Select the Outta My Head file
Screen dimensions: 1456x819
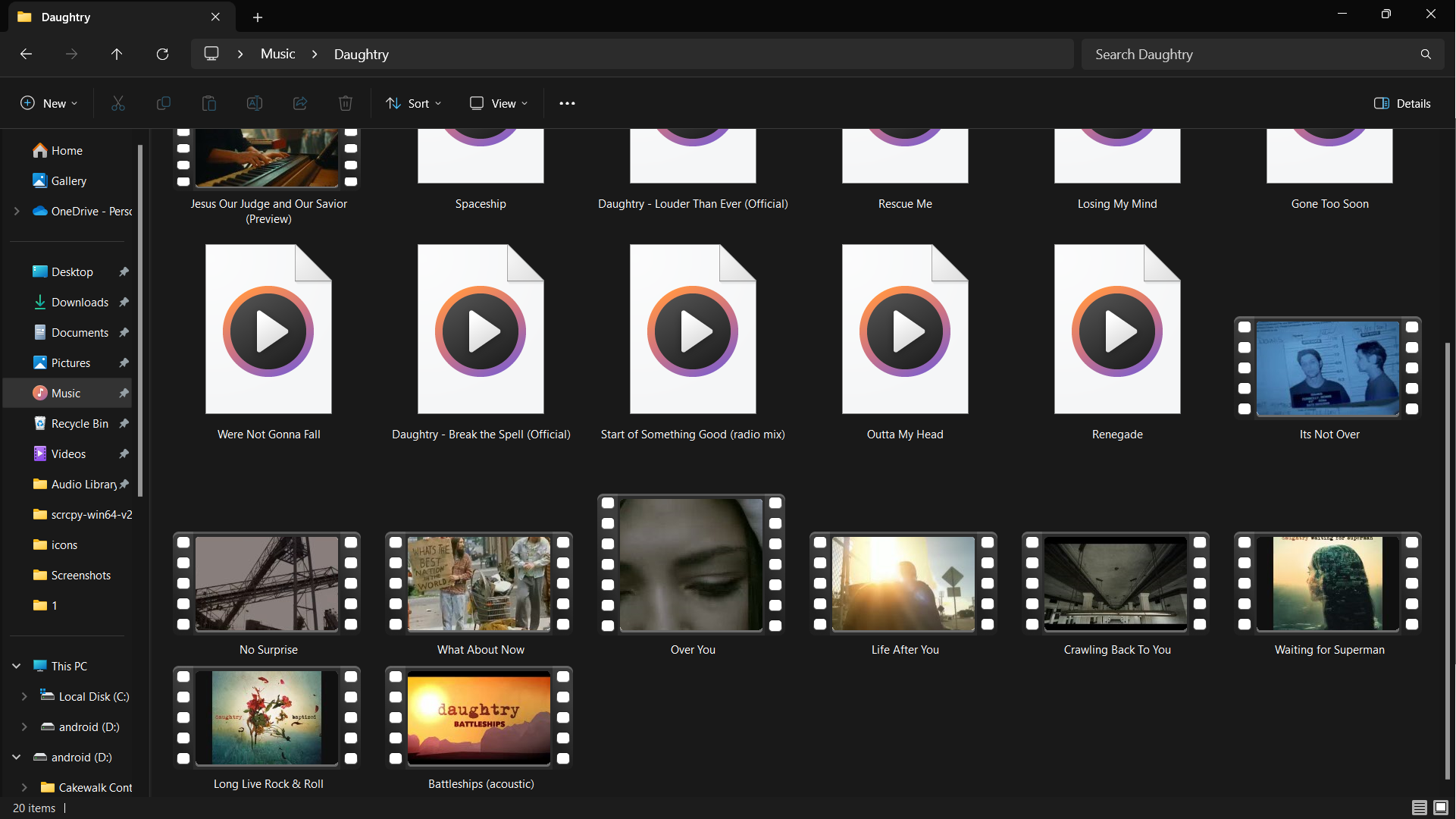[x=905, y=329]
